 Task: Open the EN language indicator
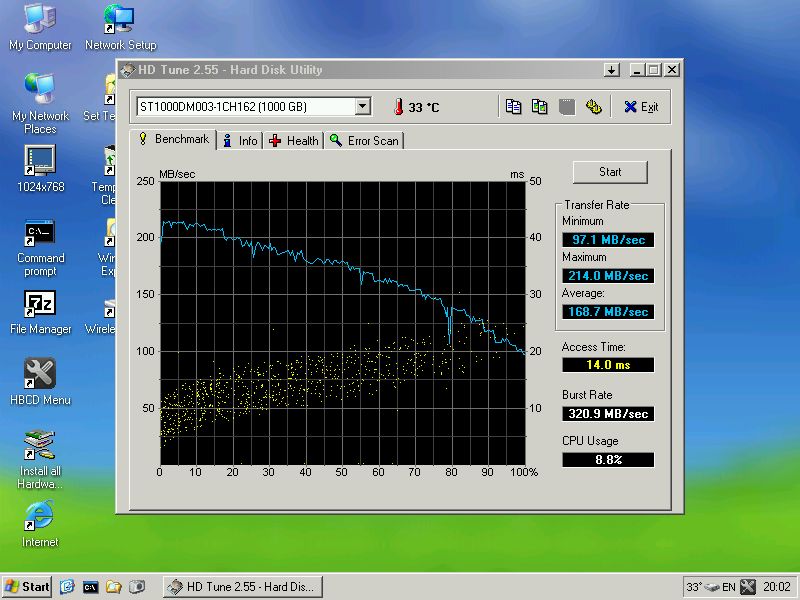729,587
